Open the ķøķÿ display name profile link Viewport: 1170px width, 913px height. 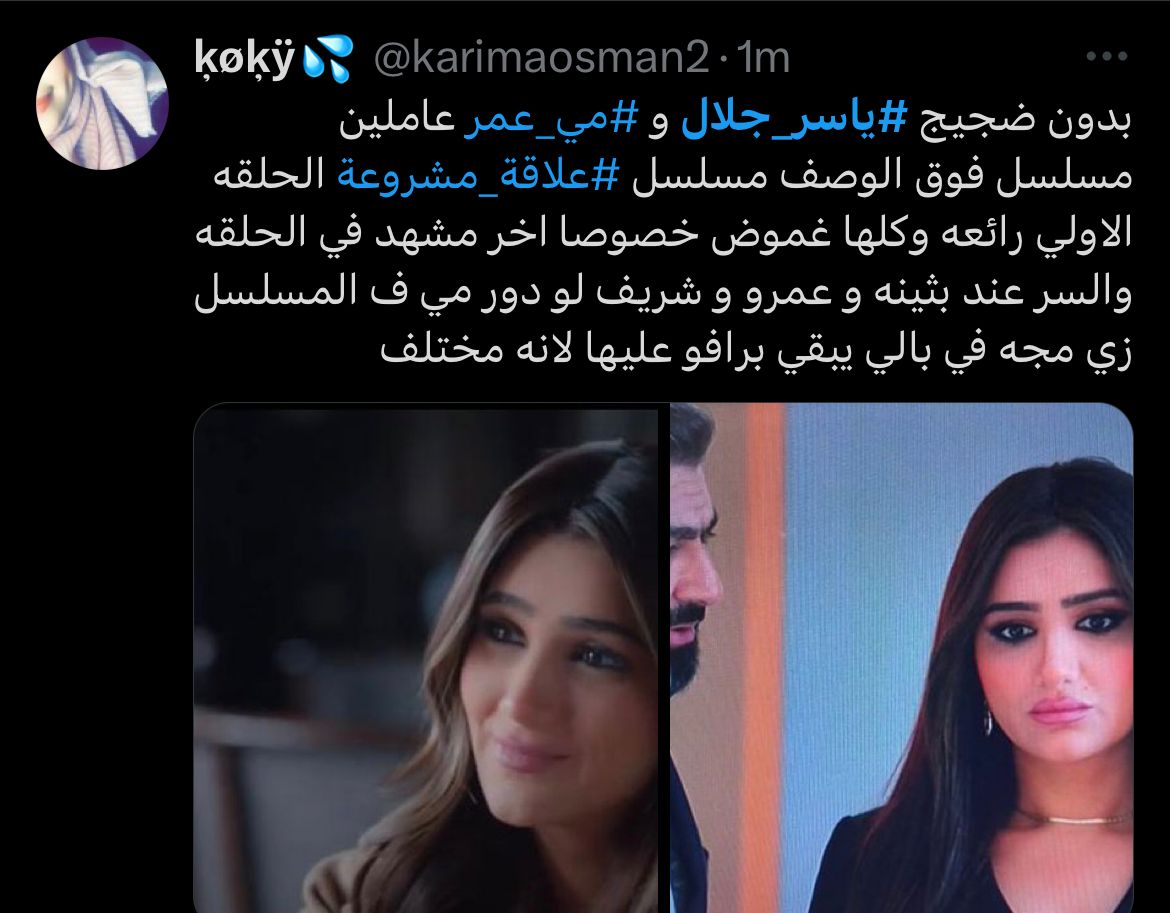(245, 58)
